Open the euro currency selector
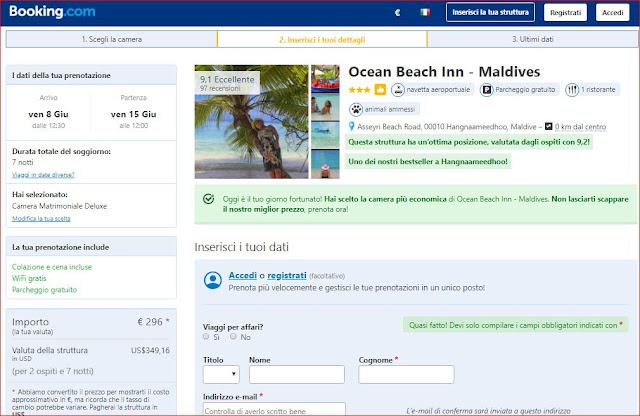 click(398, 13)
